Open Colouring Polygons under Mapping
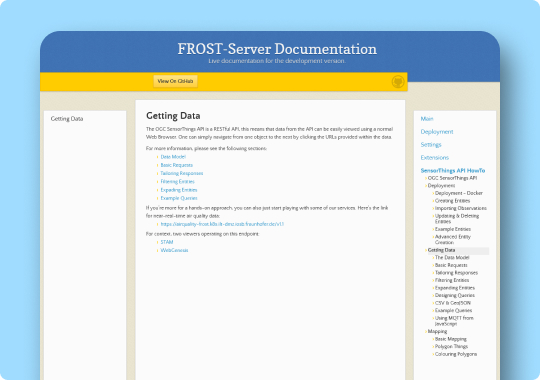This screenshot has width=540, height=380. pyautogui.click(x=456, y=354)
